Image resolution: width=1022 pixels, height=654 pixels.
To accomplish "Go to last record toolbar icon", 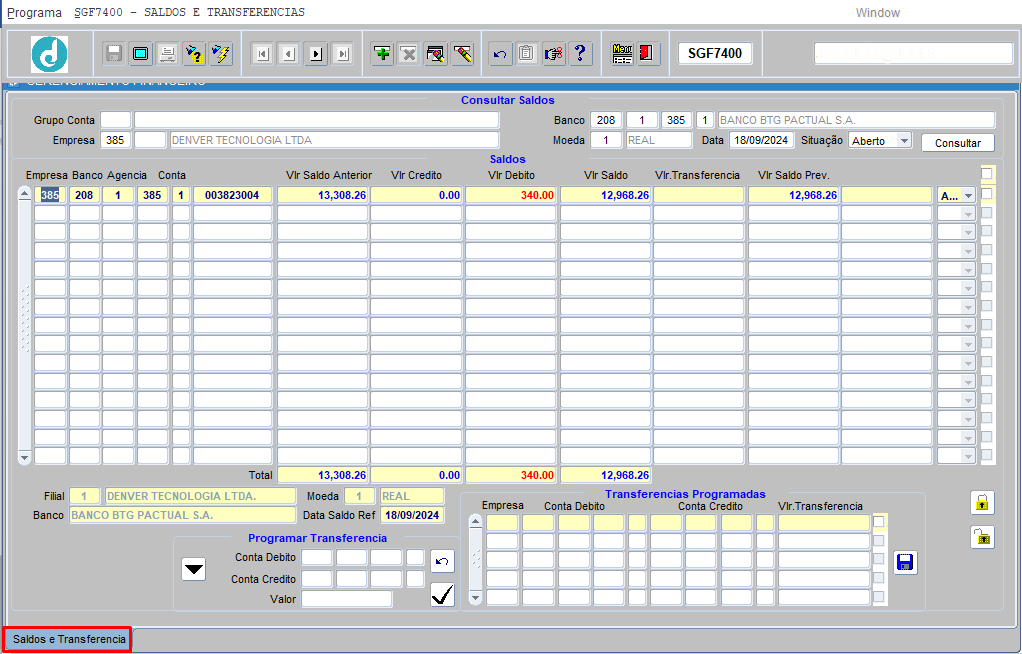I will (x=342, y=53).
